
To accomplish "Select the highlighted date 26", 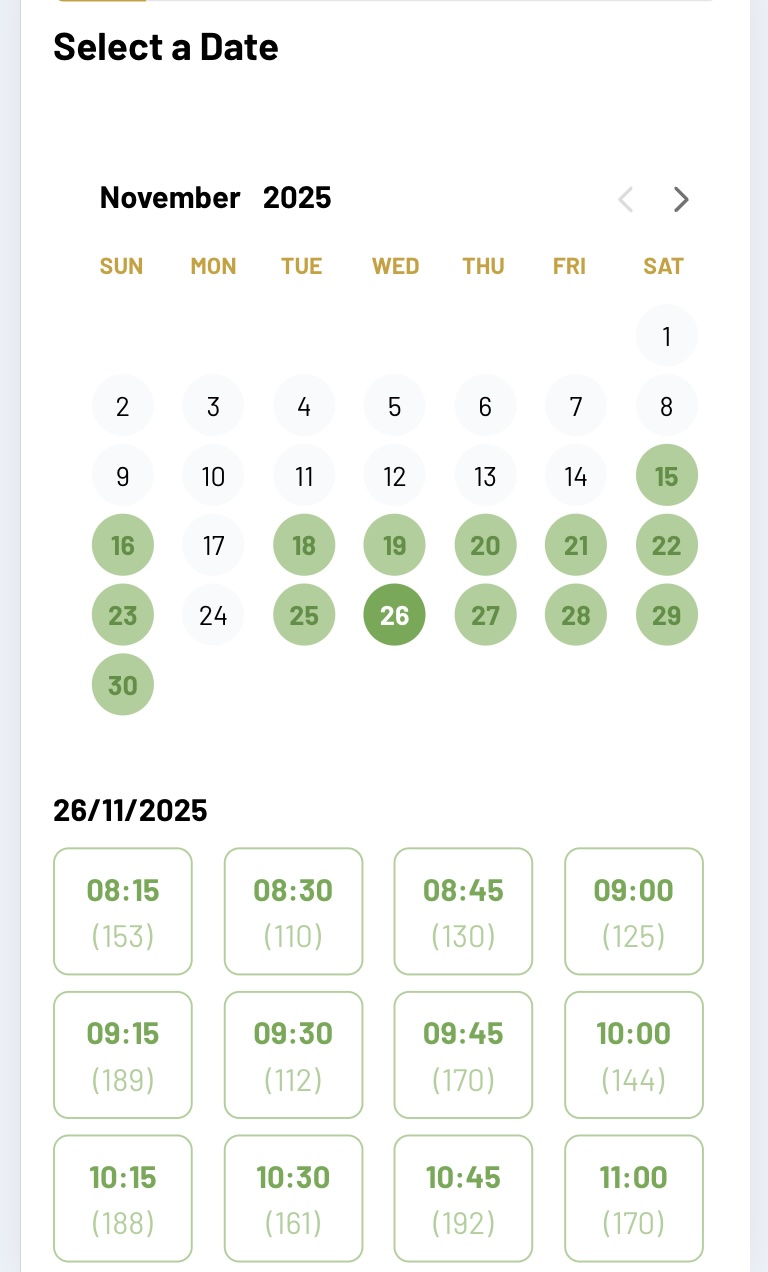I will tap(394, 615).
